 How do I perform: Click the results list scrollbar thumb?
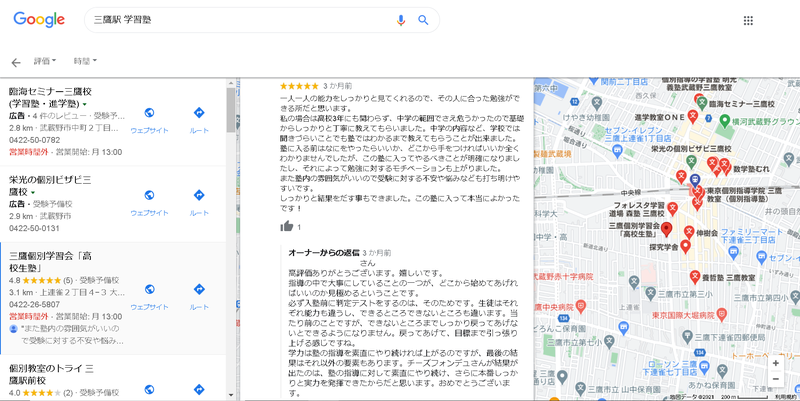click(x=231, y=110)
